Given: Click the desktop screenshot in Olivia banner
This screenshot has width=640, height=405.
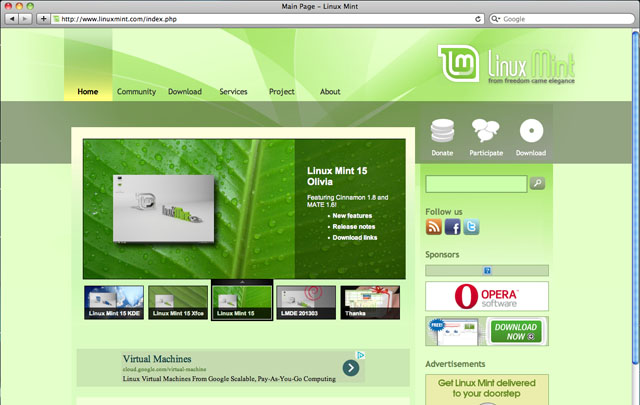Looking at the screenshot, I should pyautogui.click(x=163, y=209).
